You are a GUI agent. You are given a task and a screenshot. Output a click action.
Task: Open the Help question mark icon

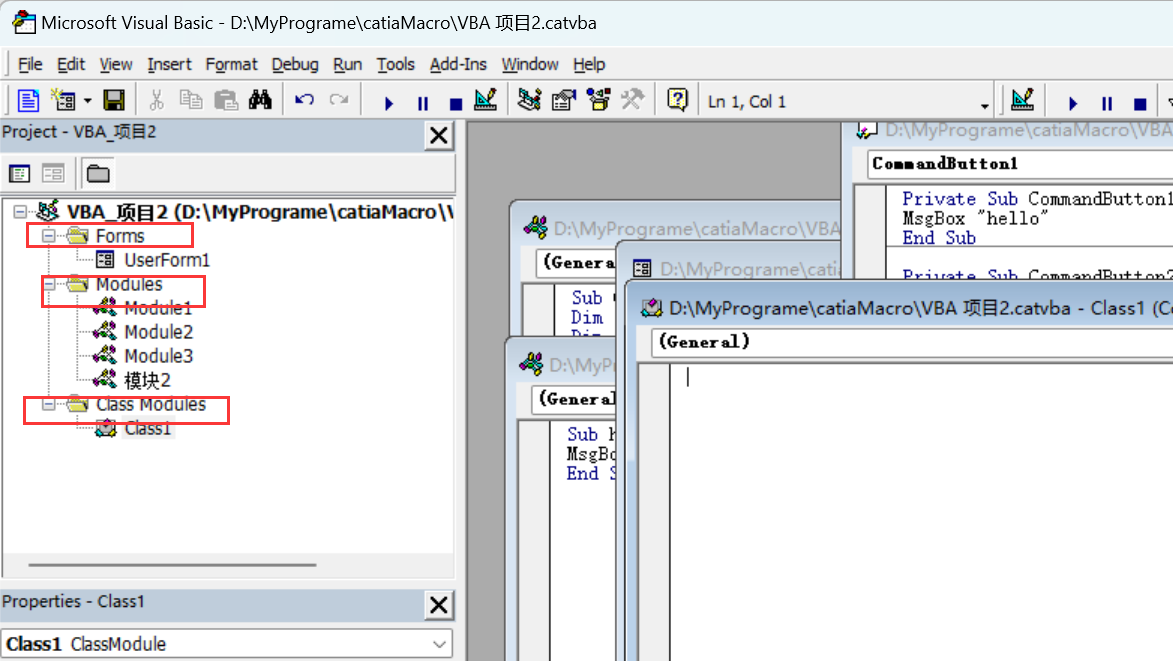[677, 100]
